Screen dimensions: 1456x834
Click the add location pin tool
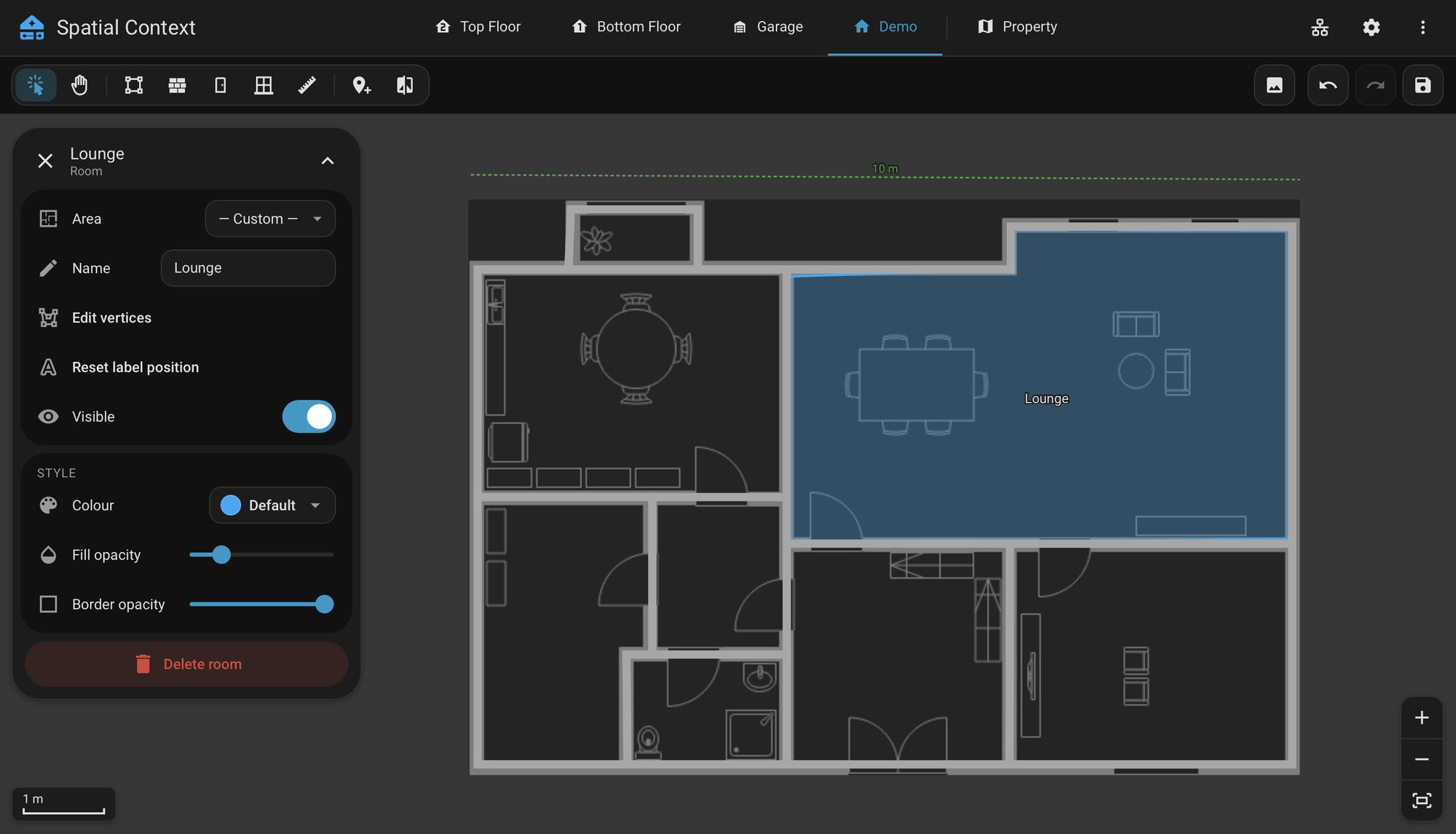tap(362, 85)
